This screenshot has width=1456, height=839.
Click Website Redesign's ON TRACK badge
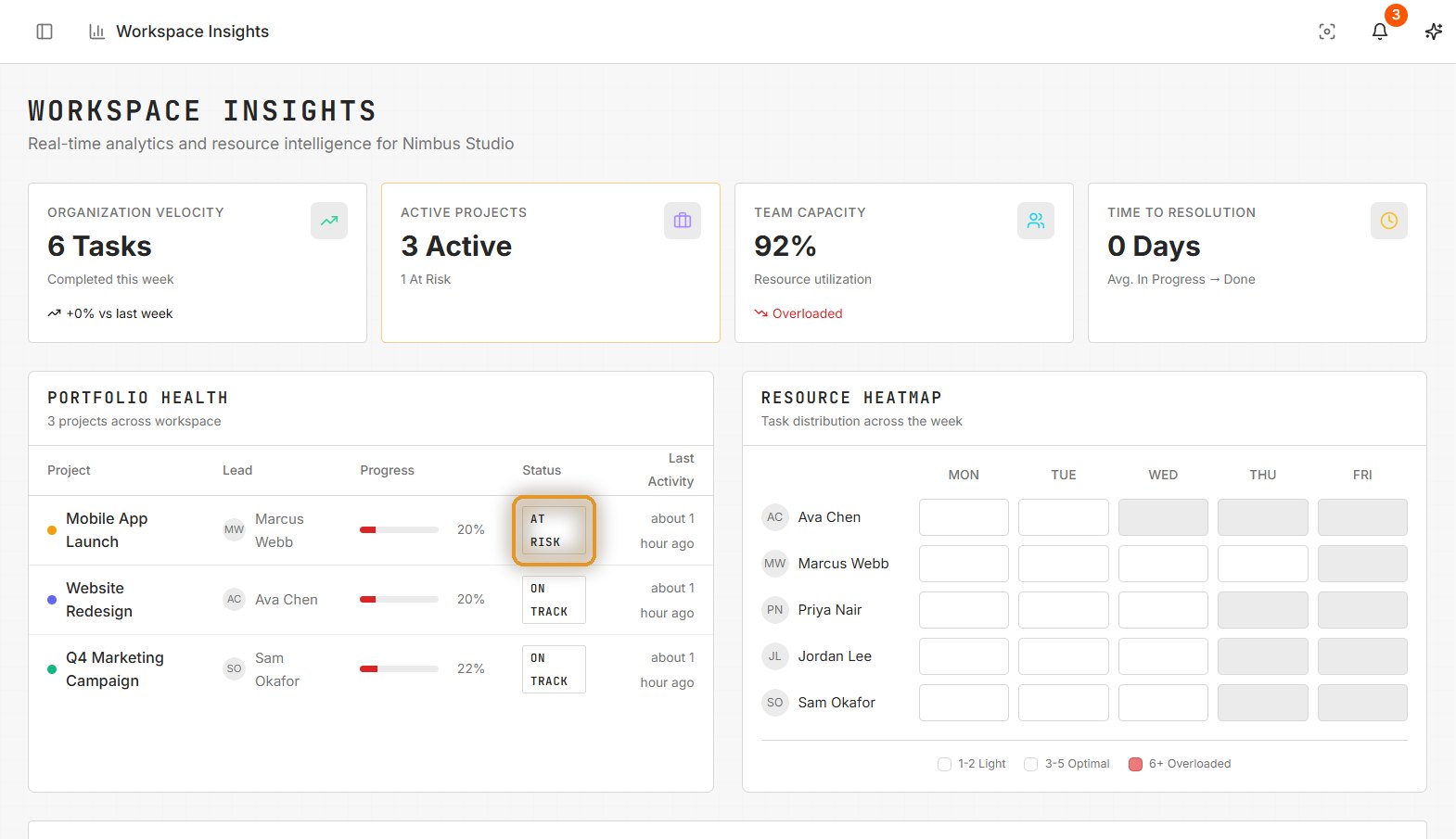pos(554,600)
